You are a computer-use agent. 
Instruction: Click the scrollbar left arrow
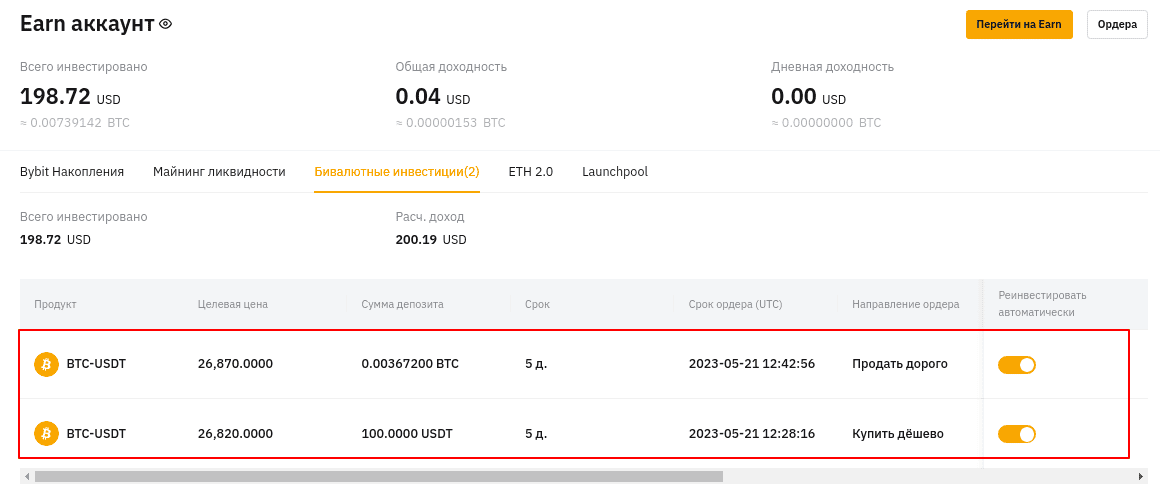point(27,476)
